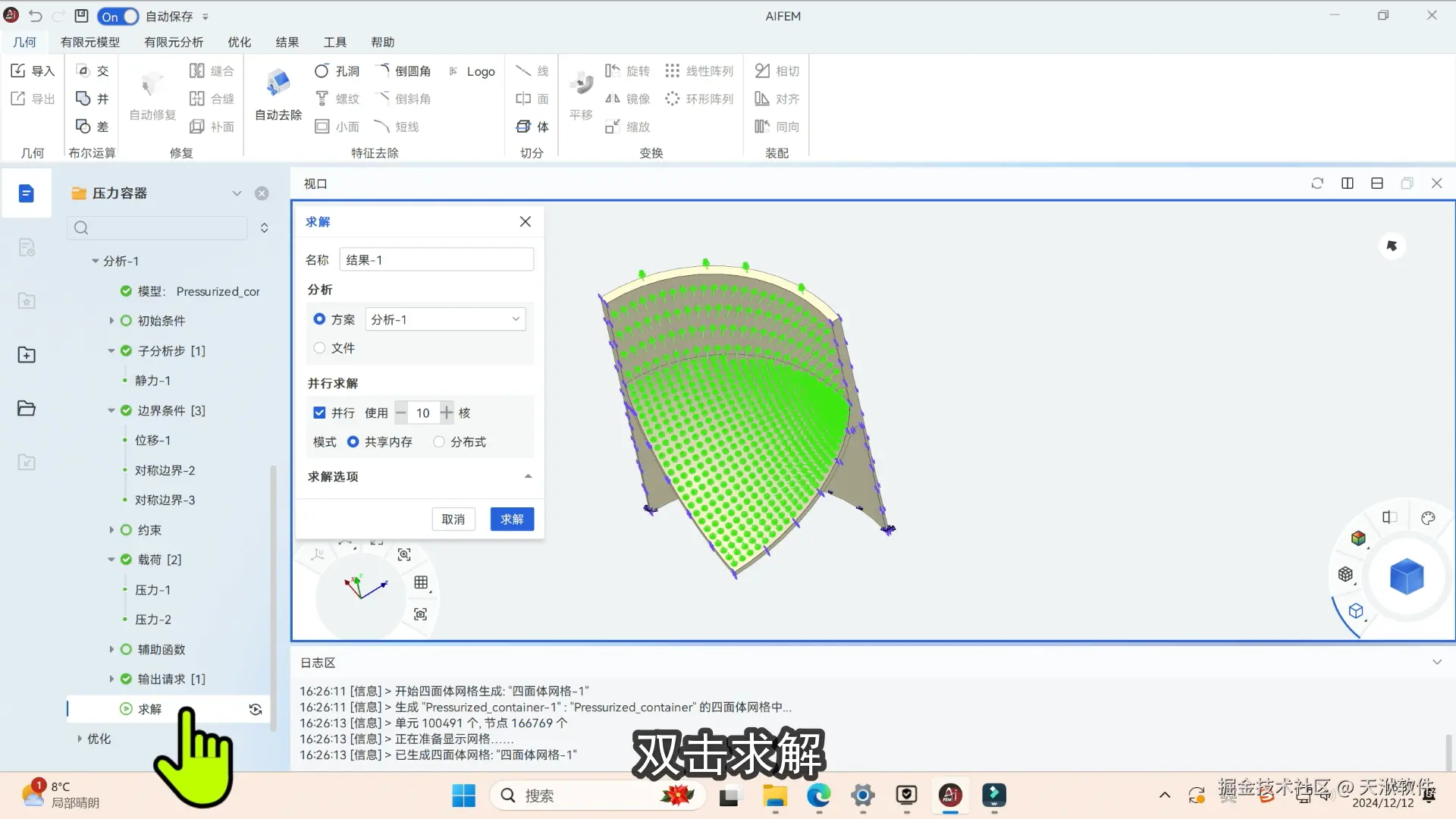Open the 分析-1 方案 dropdown
The width and height of the screenshot is (1456, 819).
point(445,320)
